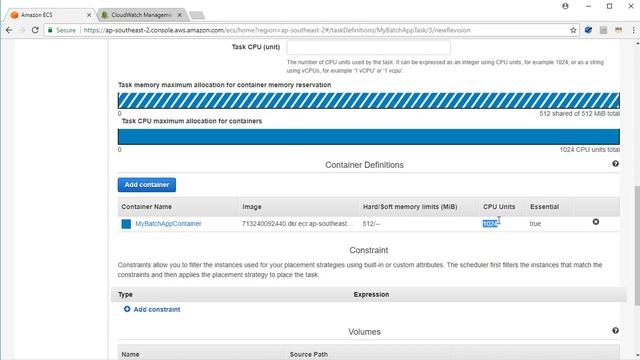The height and width of the screenshot is (360, 640).
Task: Click the page vertical scrollbar thumb
Action: click(x=637, y=245)
